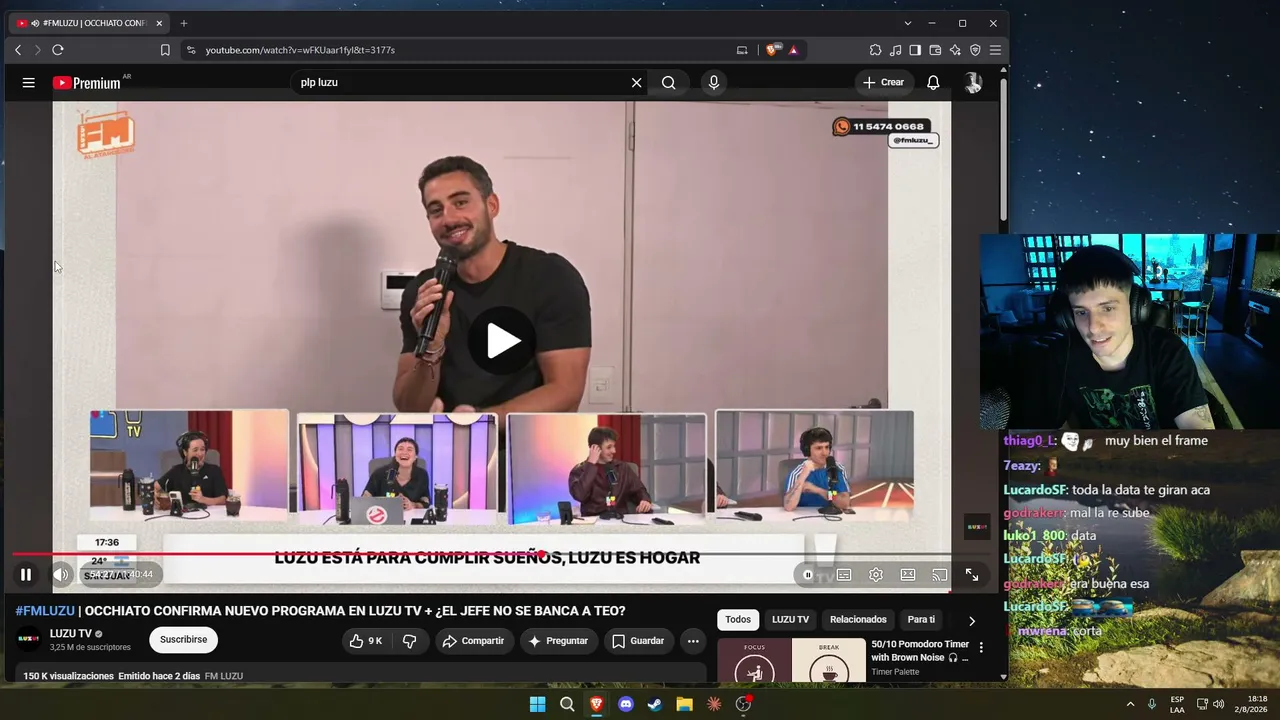Open the Crear menu

[x=883, y=83]
